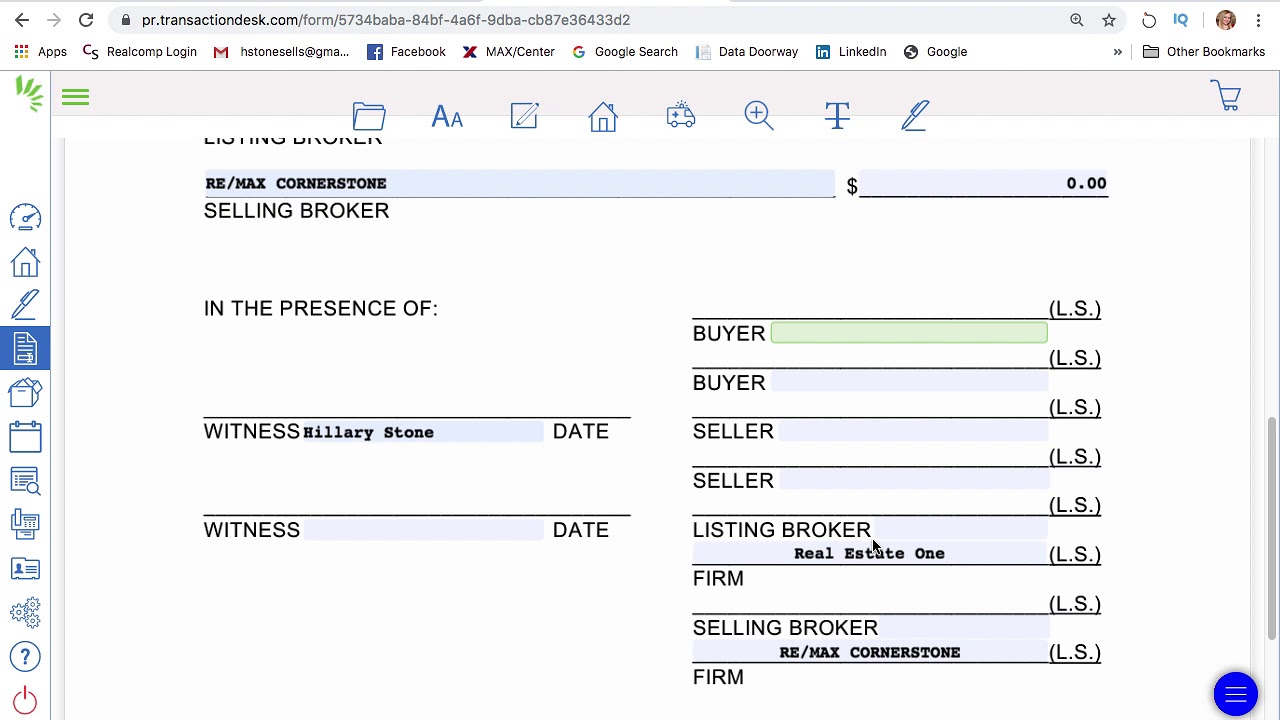This screenshot has height=720, width=1280.
Task: Click the top RE/MAX CORNERSTONE selling broker field
Action: point(519,183)
